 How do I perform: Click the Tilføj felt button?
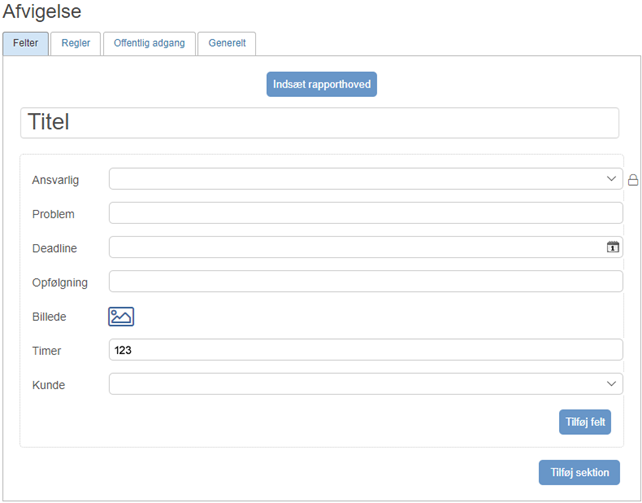[585, 422]
